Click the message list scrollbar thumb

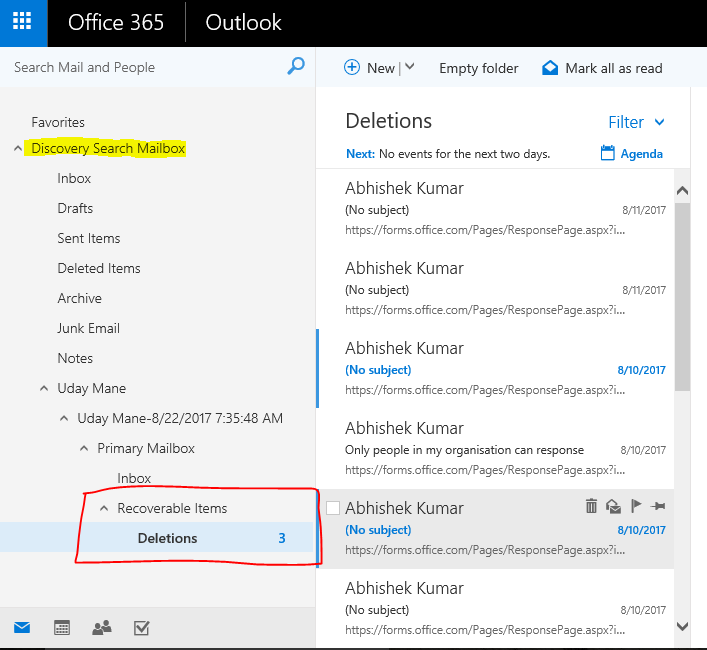click(682, 297)
